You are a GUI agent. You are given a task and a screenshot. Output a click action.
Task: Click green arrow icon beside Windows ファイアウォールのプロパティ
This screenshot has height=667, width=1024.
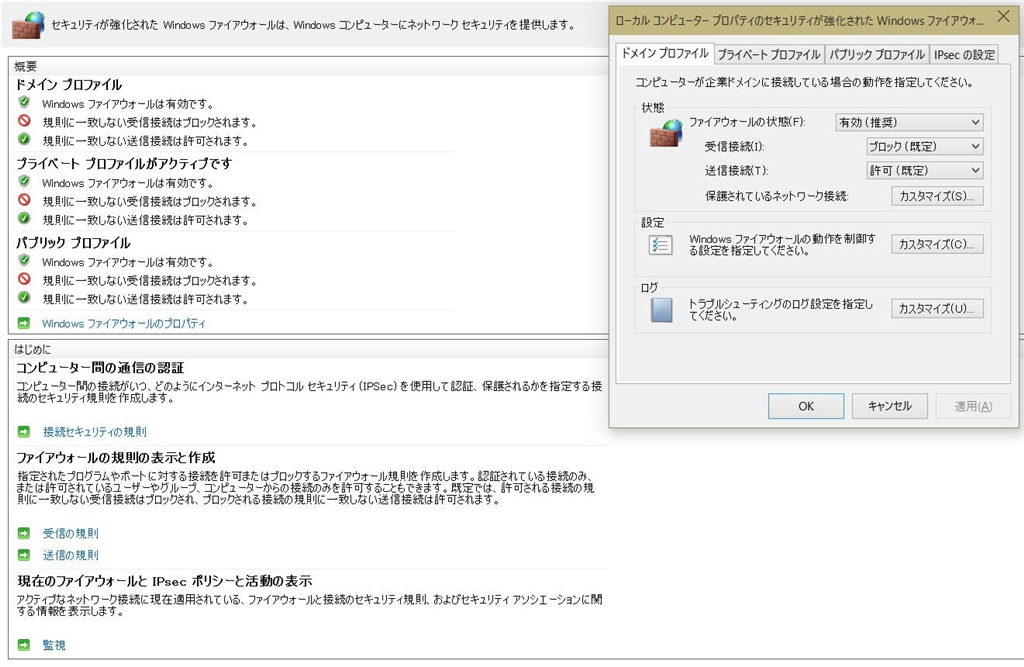coord(24,323)
